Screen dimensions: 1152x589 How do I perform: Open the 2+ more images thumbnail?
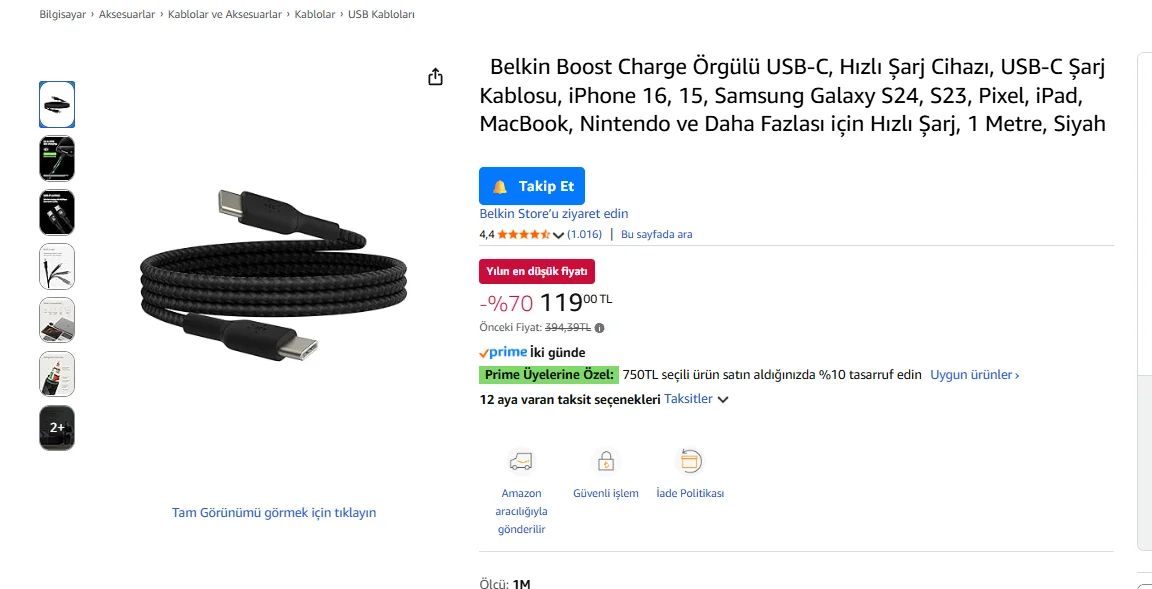(x=57, y=428)
